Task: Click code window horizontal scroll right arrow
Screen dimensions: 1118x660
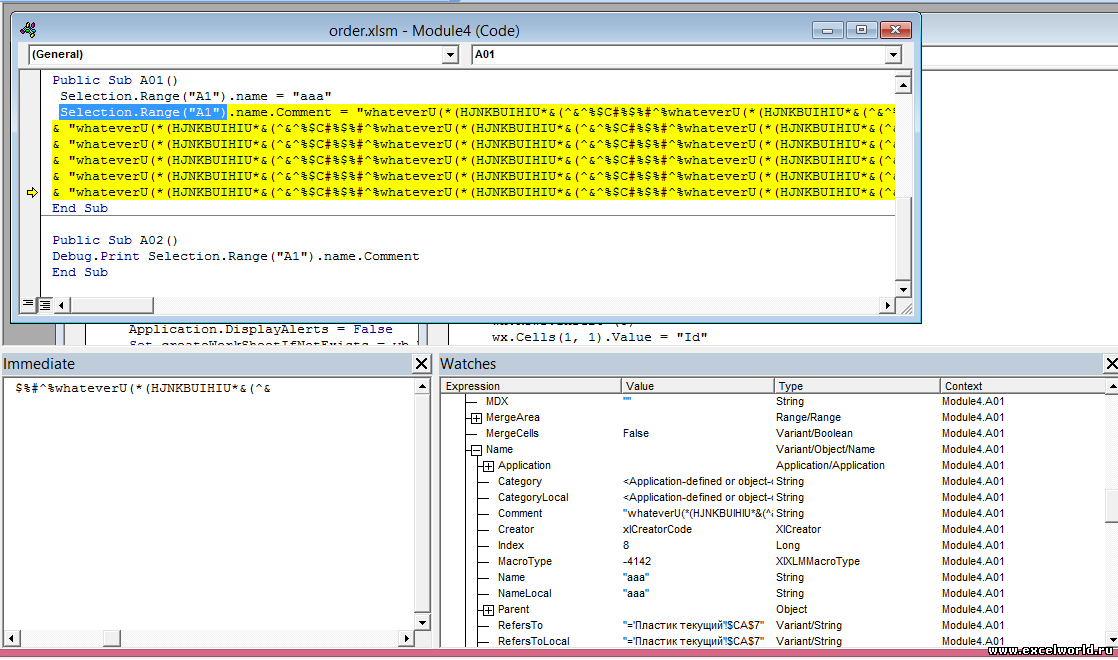Action: (887, 305)
